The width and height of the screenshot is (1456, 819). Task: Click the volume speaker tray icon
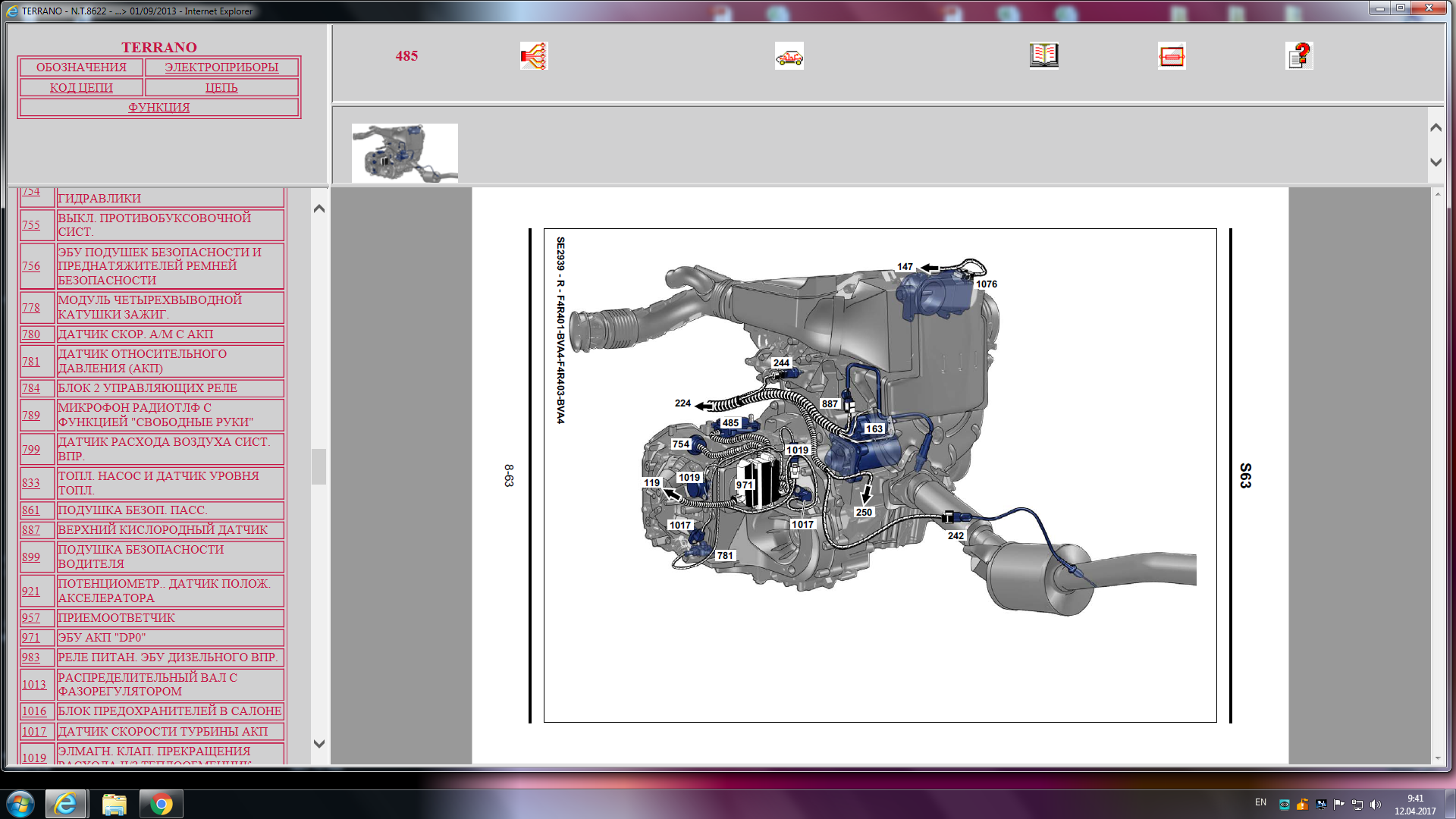(1376, 805)
